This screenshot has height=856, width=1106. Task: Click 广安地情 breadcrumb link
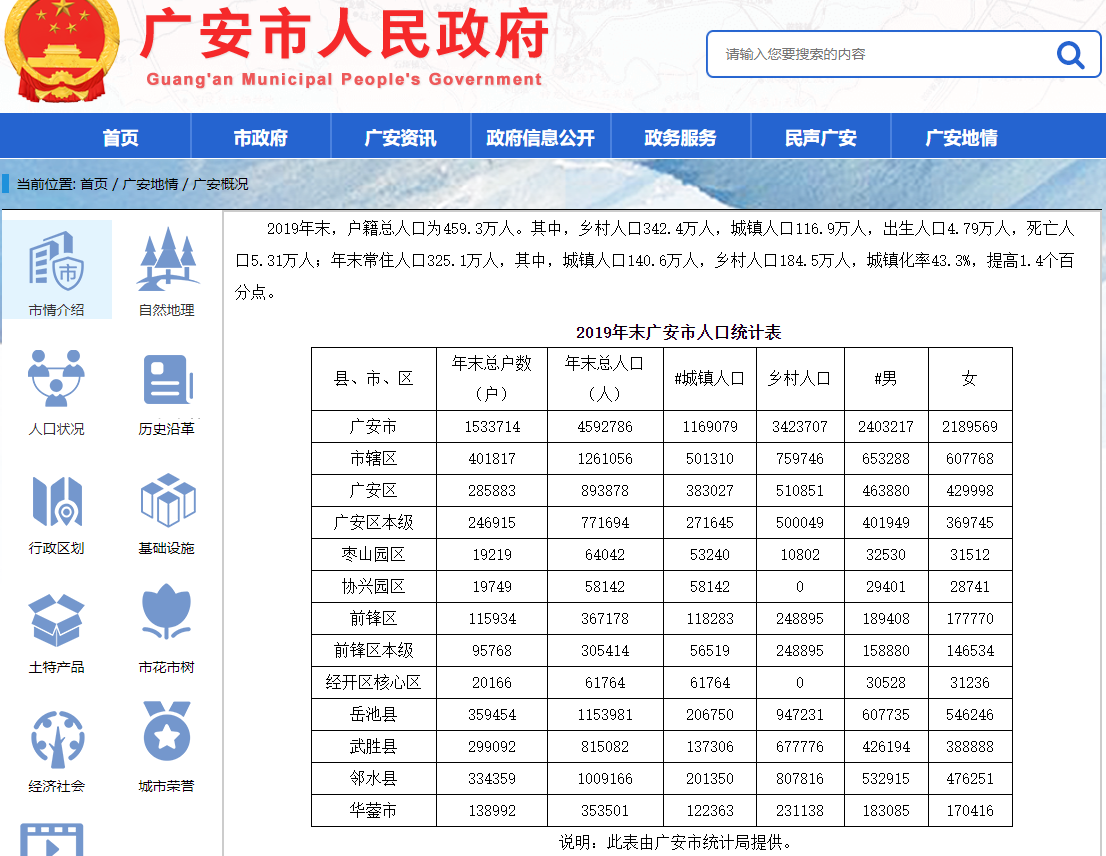[150, 184]
